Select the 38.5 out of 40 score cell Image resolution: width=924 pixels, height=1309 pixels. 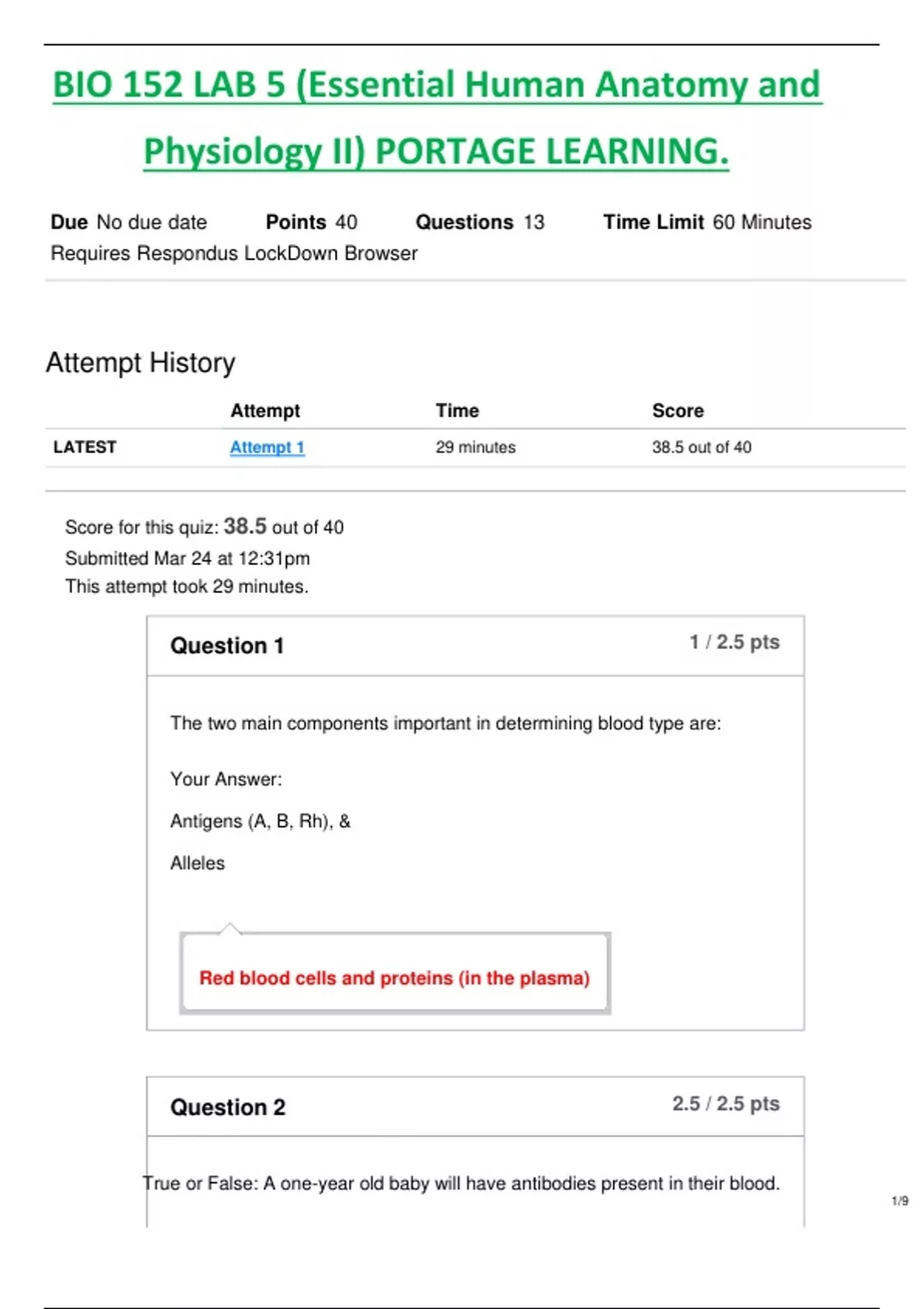click(x=701, y=447)
